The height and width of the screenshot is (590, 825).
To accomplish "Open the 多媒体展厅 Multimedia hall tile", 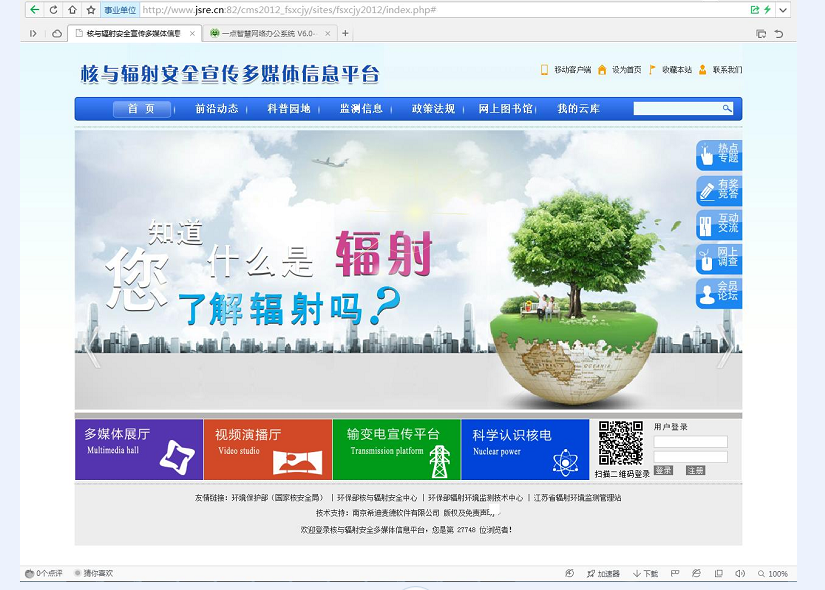I will click(139, 449).
